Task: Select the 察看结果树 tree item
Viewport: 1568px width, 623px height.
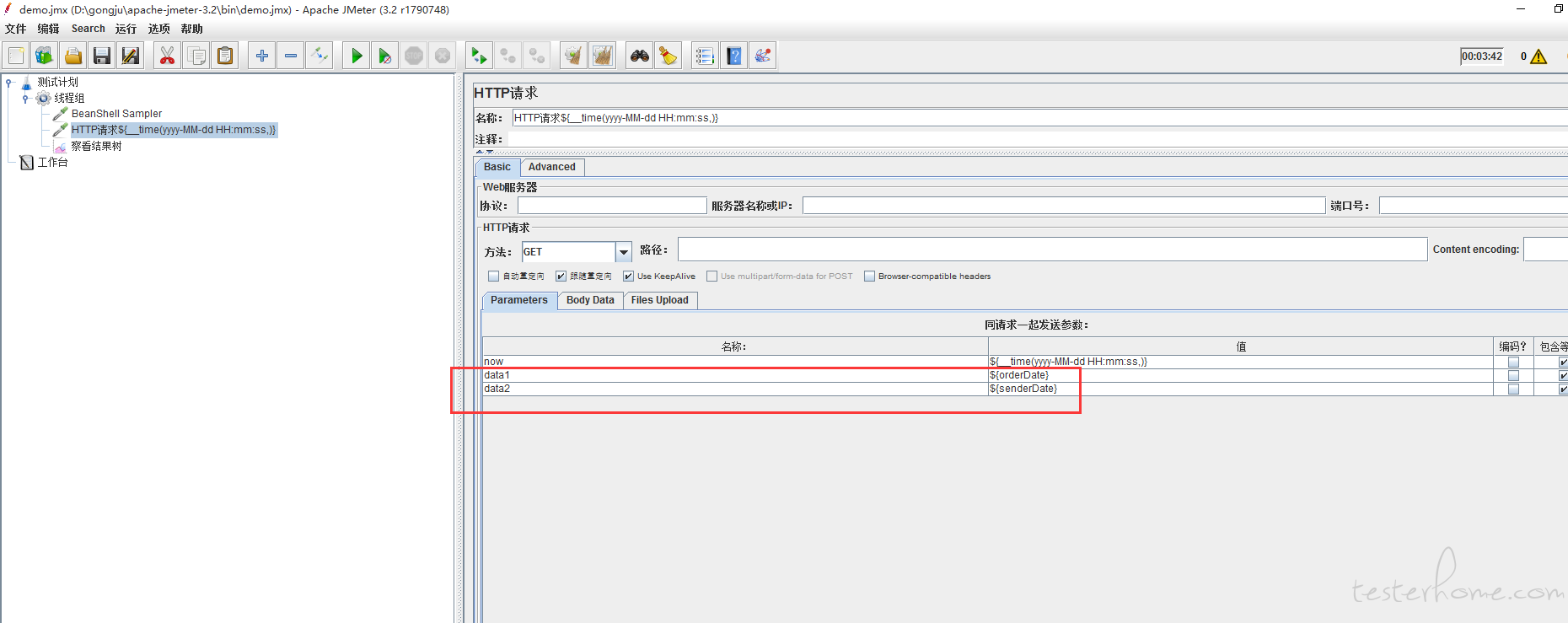Action: pyautogui.click(x=96, y=146)
